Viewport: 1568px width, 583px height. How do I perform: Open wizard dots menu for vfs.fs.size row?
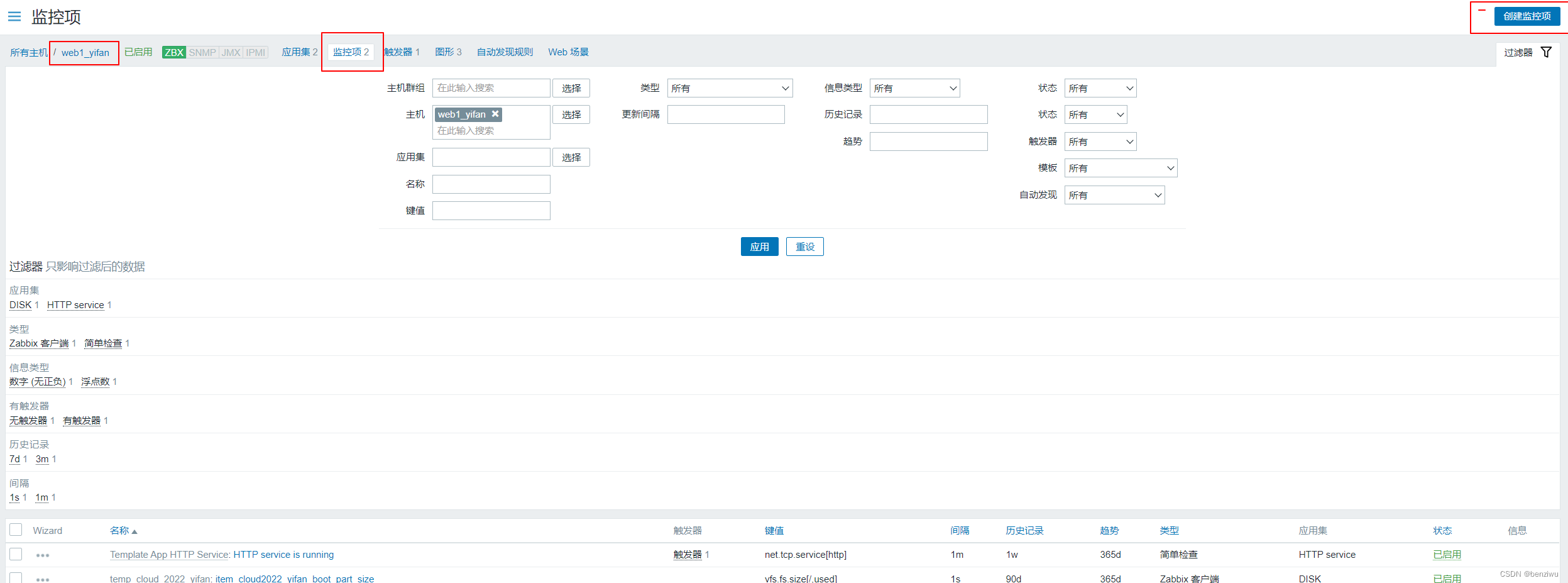[43, 579]
